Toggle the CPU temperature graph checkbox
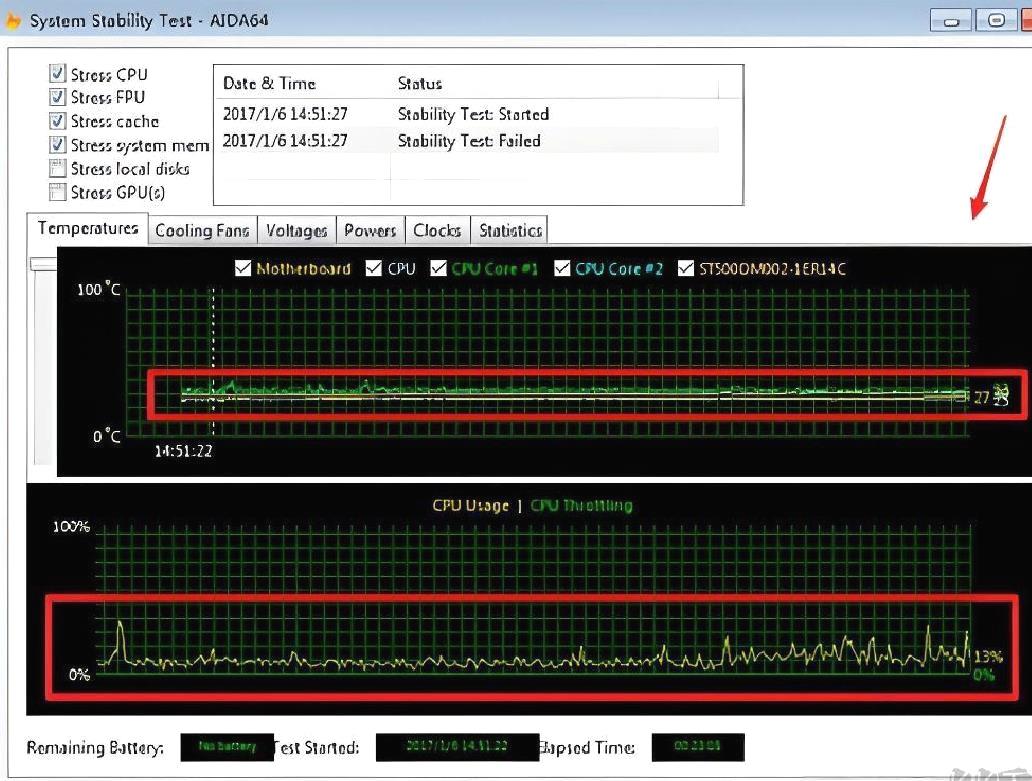 374,268
